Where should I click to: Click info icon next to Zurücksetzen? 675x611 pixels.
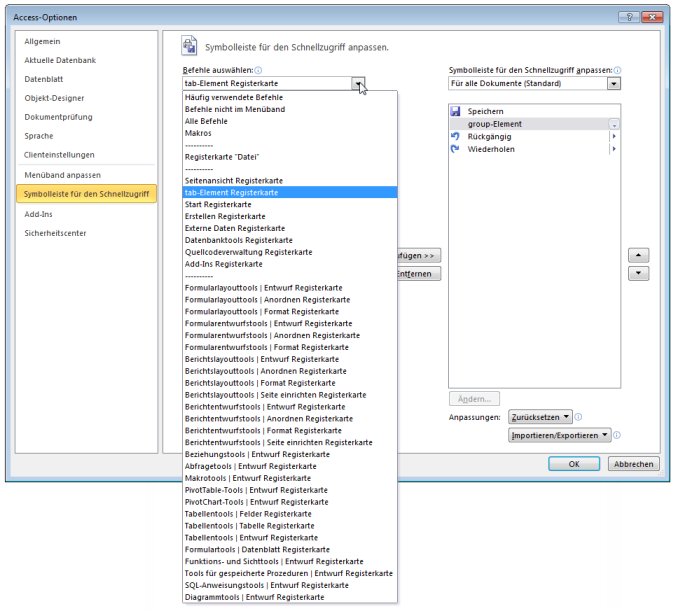(x=579, y=417)
